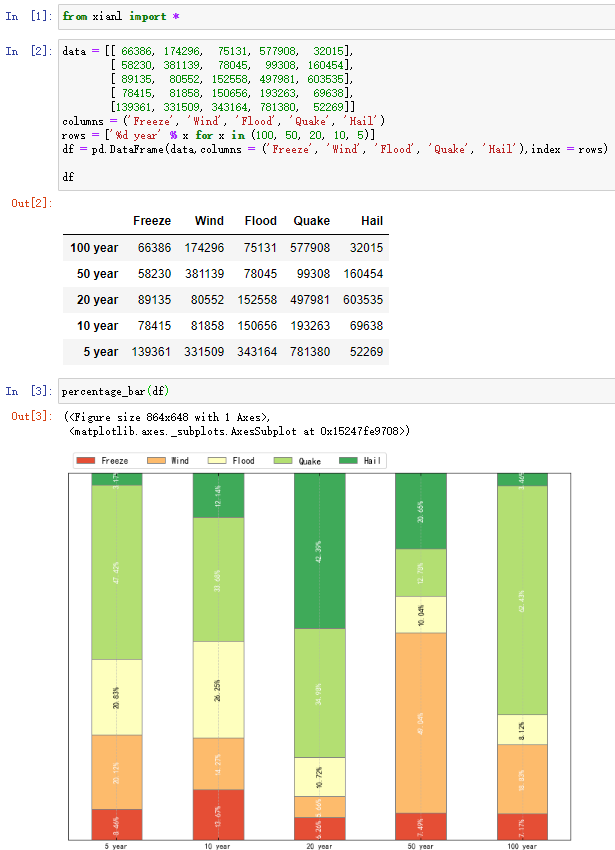The width and height of the screenshot is (615, 850).
Task: Click table cell 577908 in 100 year row
Action: 310,248
